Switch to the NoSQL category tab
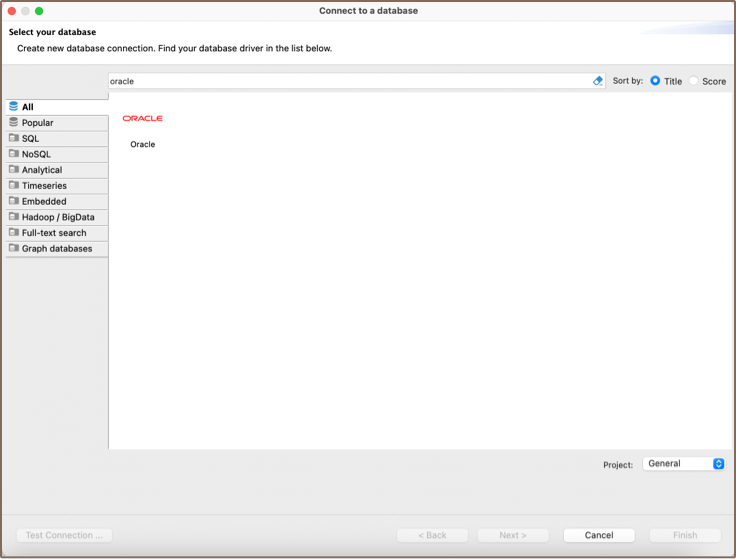Screen dimensions: 736x559 (57, 154)
